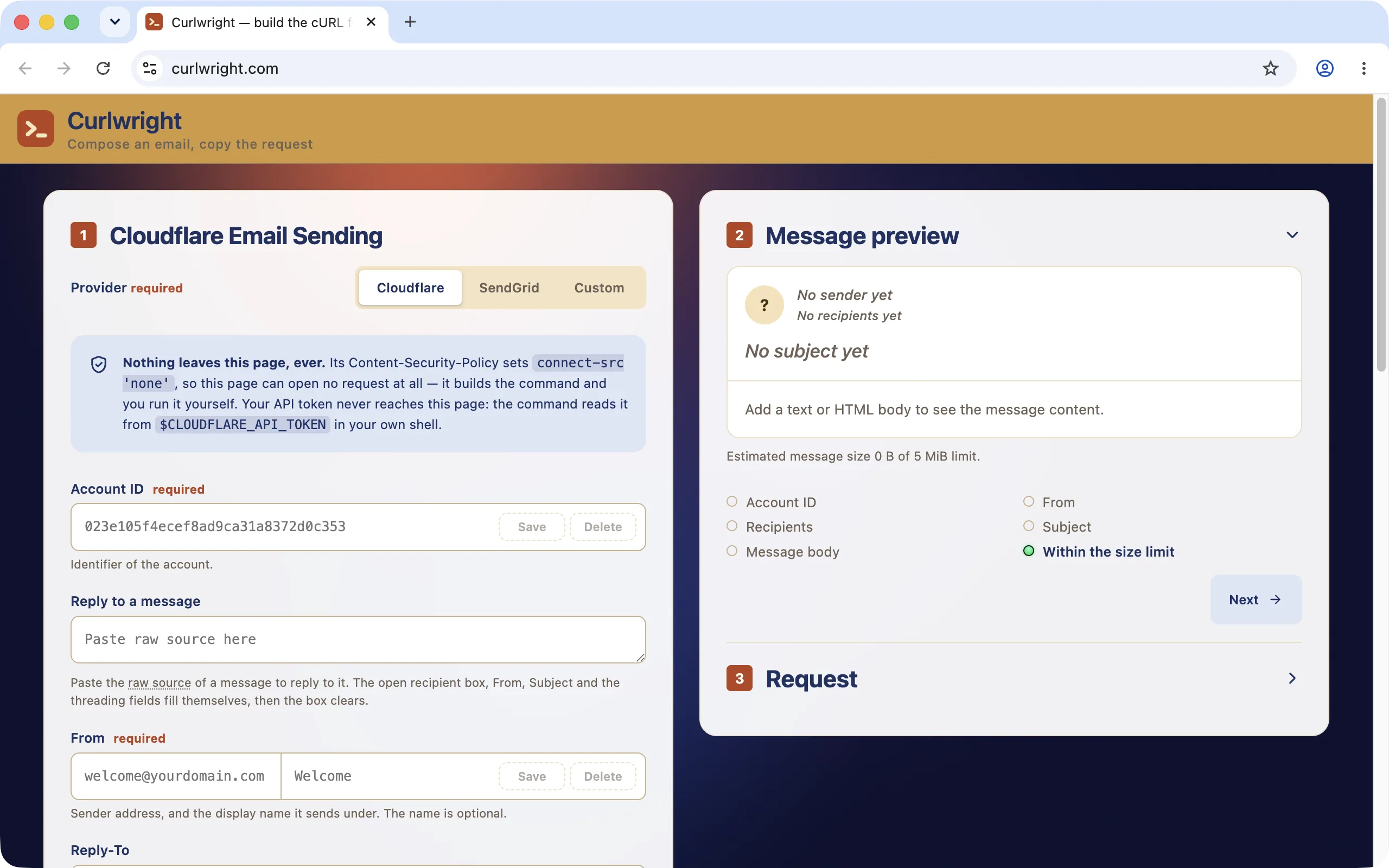Open the browser profile menu
Screen dimensions: 1389x868
pyautogui.click(x=1324, y=68)
